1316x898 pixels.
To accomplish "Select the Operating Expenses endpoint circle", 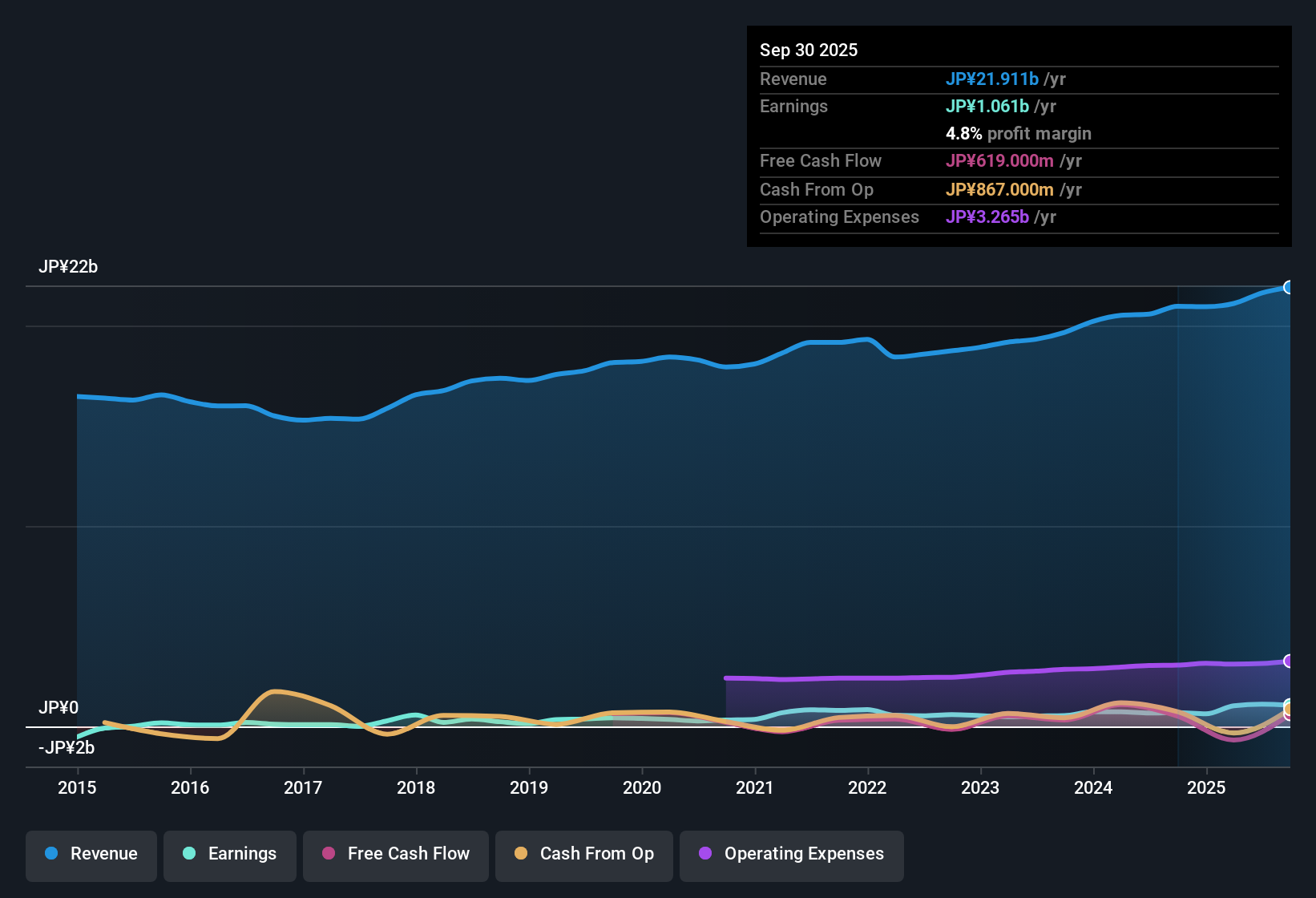I will (1290, 661).
